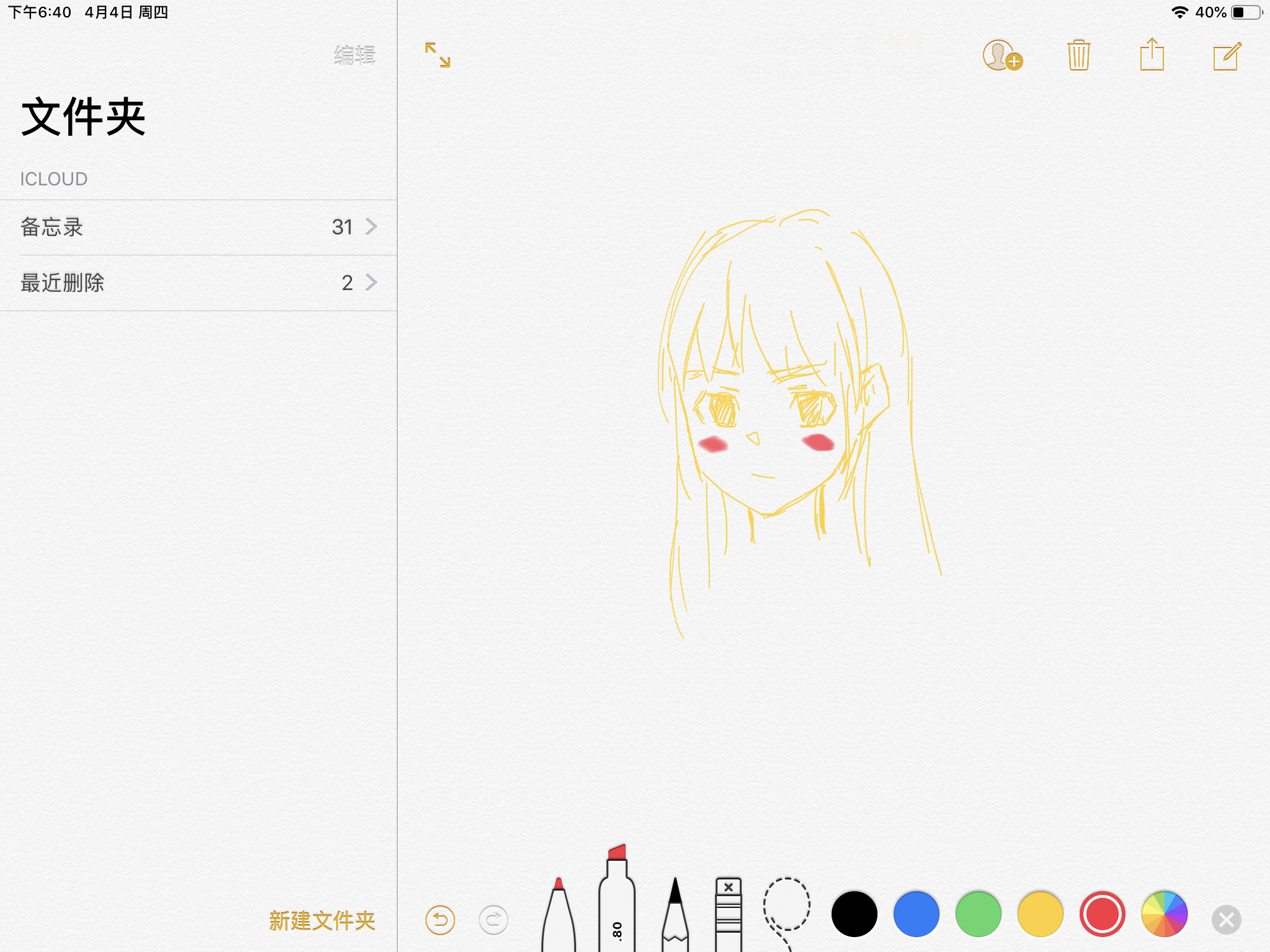The height and width of the screenshot is (952, 1270).
Task: Tap the undo arrow
Action: (440, 922)
